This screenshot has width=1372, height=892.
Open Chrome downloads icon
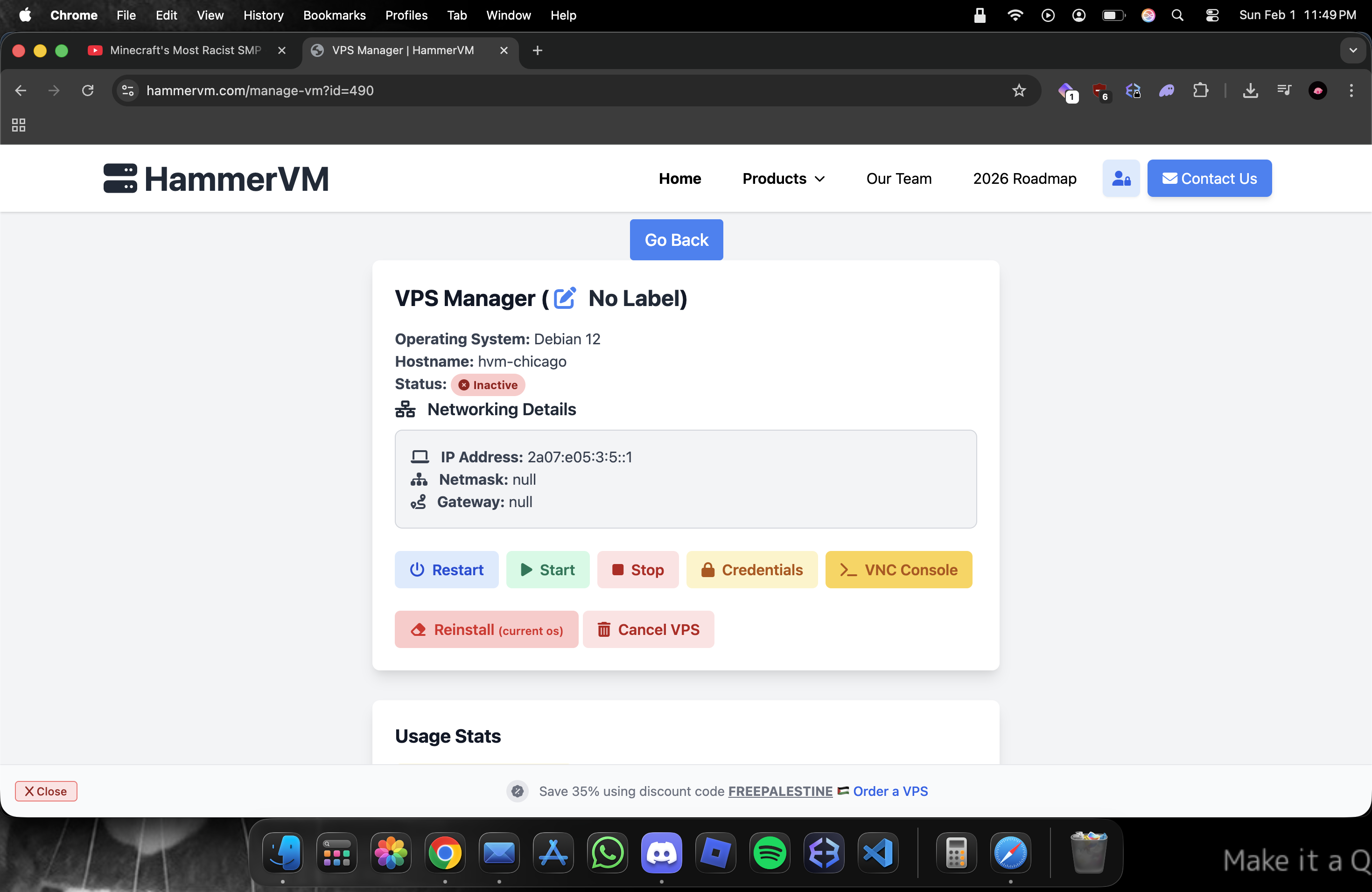coord(1250,91)
